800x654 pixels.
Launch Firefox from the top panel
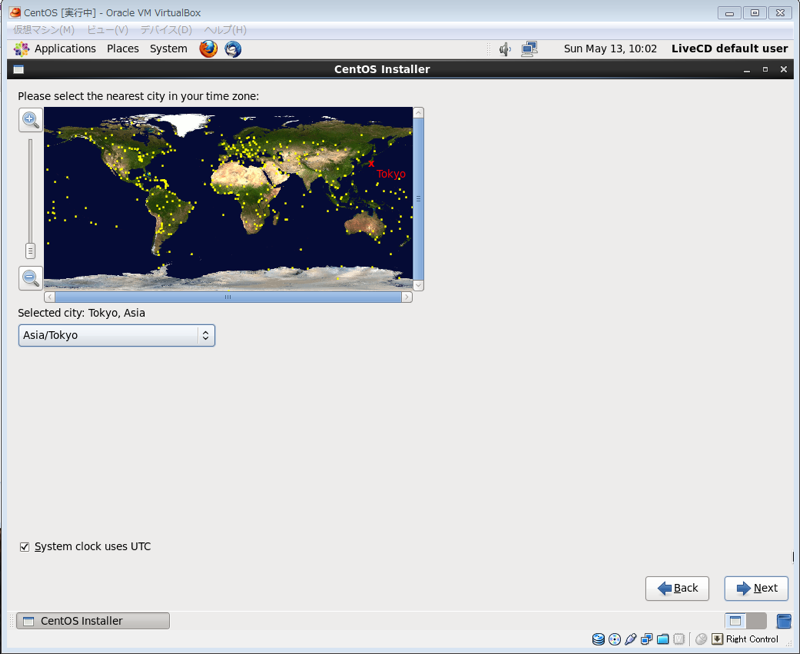(x=208, y=49)
